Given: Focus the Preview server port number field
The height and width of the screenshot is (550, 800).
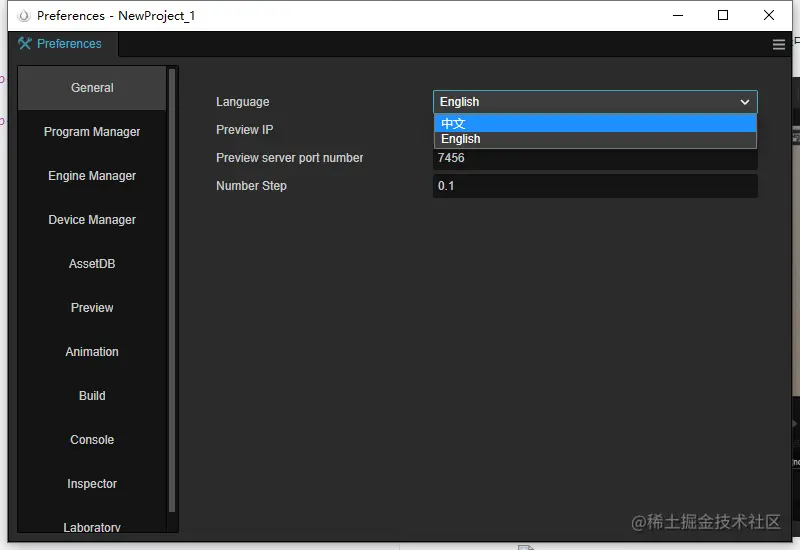Looking at the screenshot, I should click(x=595, y=158).
